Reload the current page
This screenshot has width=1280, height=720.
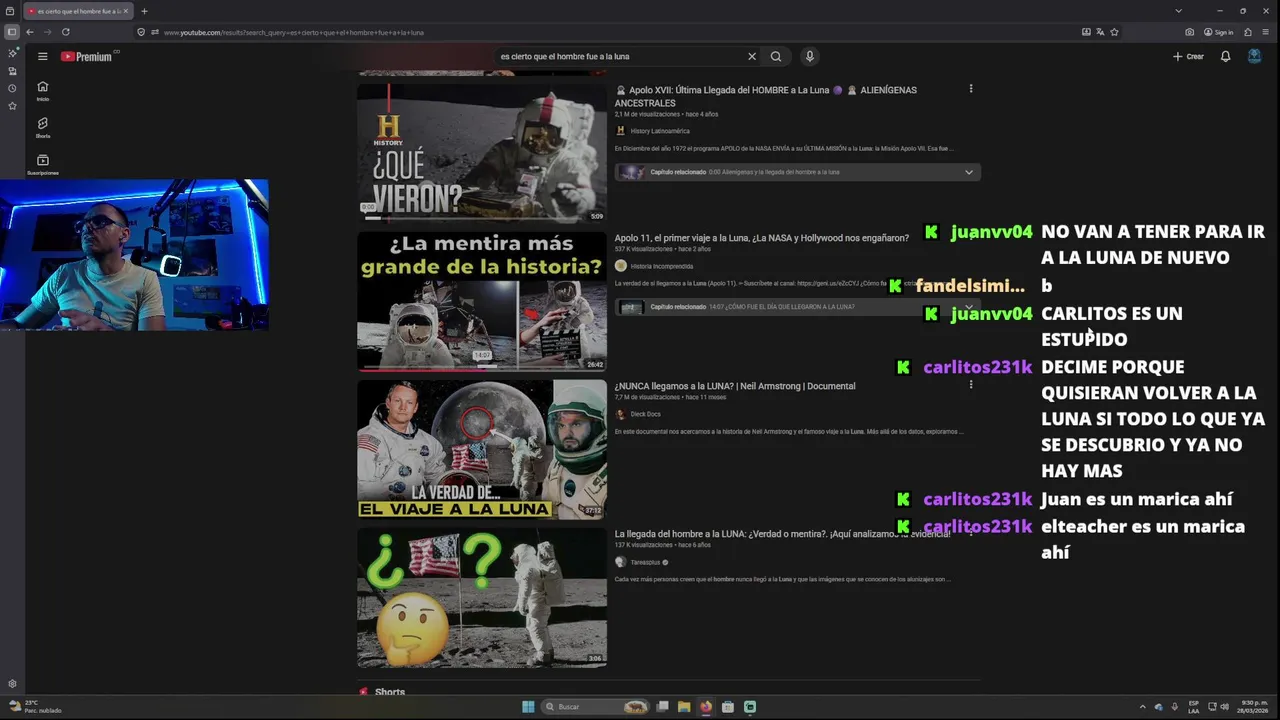[x=66, y=32]
